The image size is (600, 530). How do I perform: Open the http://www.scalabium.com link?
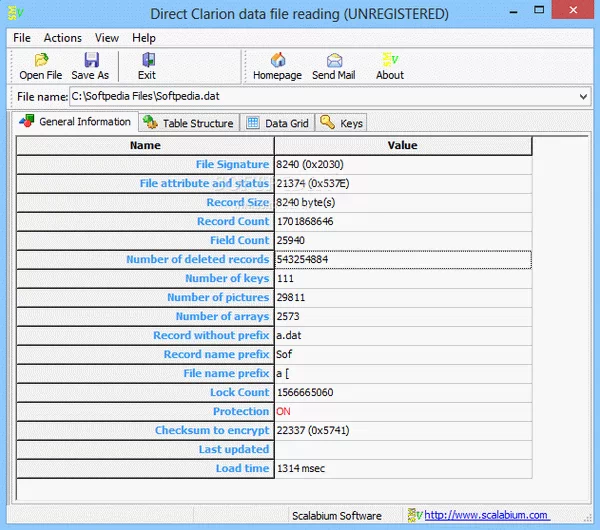[487, 515]
